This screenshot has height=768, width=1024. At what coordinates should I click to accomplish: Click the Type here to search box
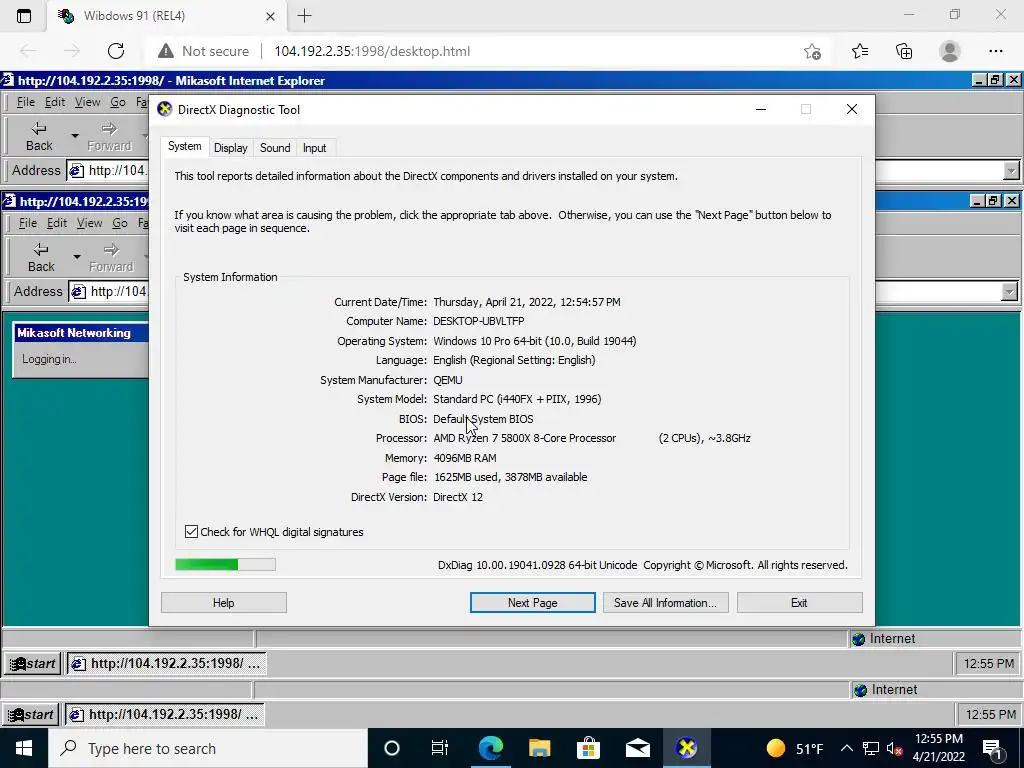pyautogui.click(x=208, y=748)
